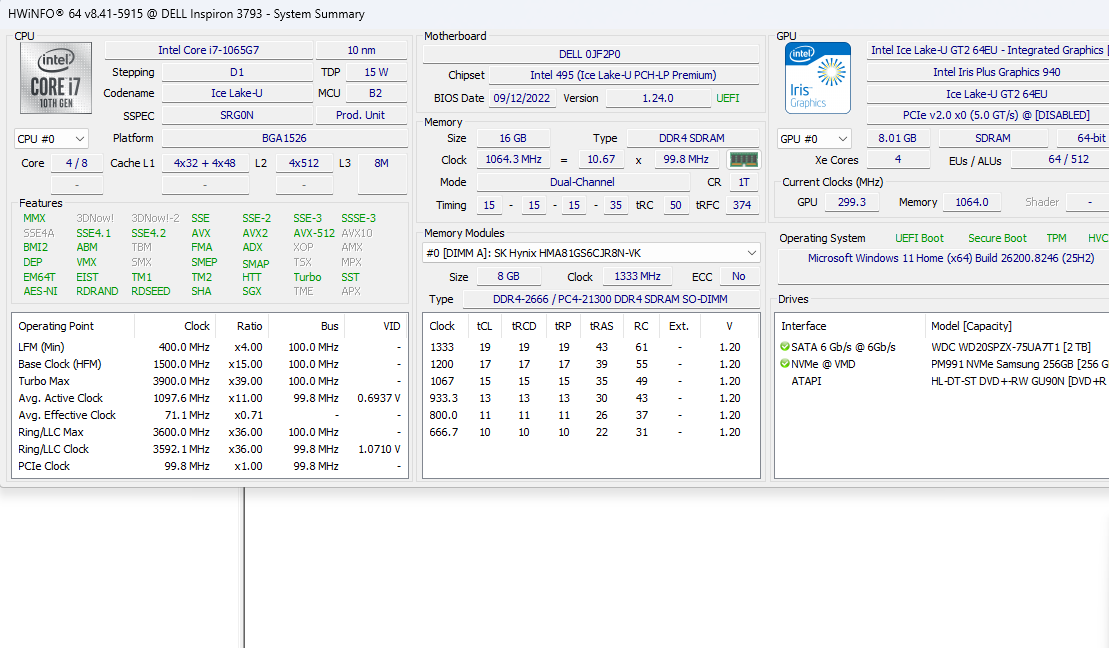The image size is (1109, 648).
Task: Click the 8 GB module size field
Action: [x=509, y=277]
